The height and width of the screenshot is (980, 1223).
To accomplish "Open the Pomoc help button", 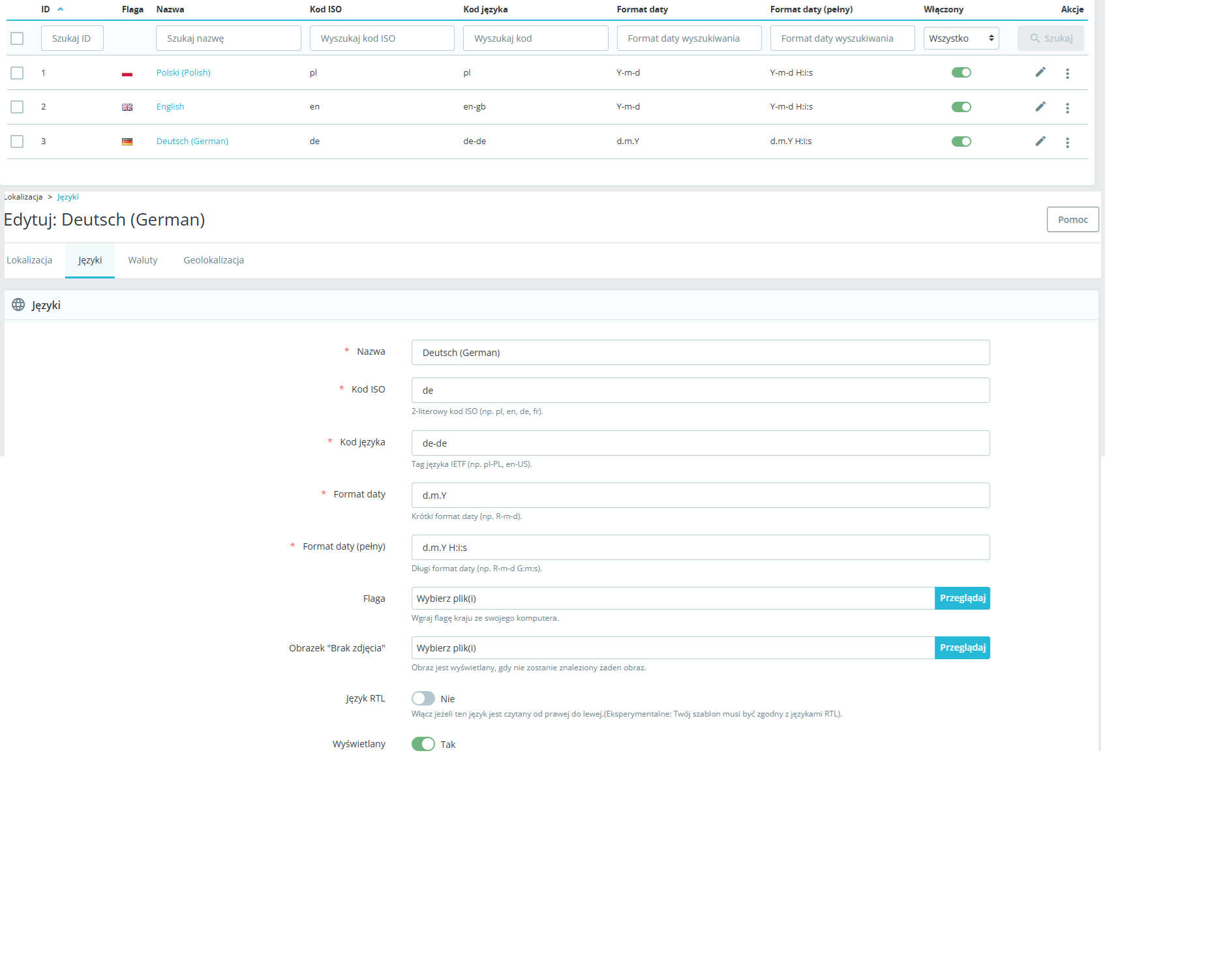I will [1073, 220].
